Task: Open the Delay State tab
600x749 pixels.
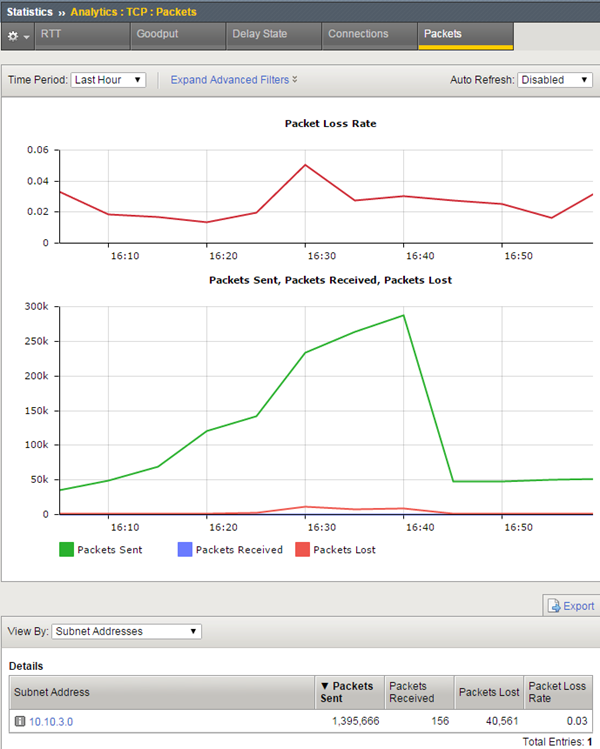Action: tap(259, 34)
